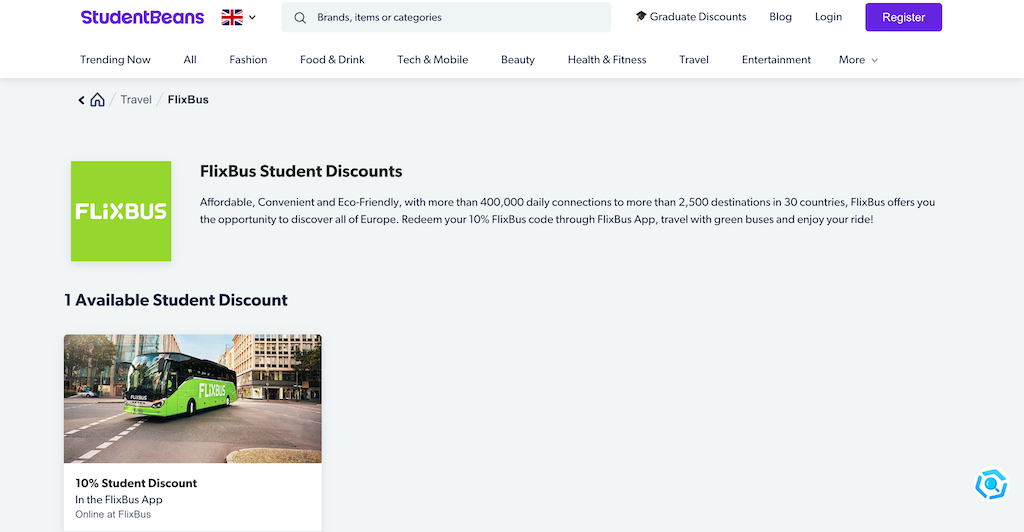Viewport: 1024px width, 532px height.
Task: Click the back chevron in breadcrumb
Action: pos(82,100)
